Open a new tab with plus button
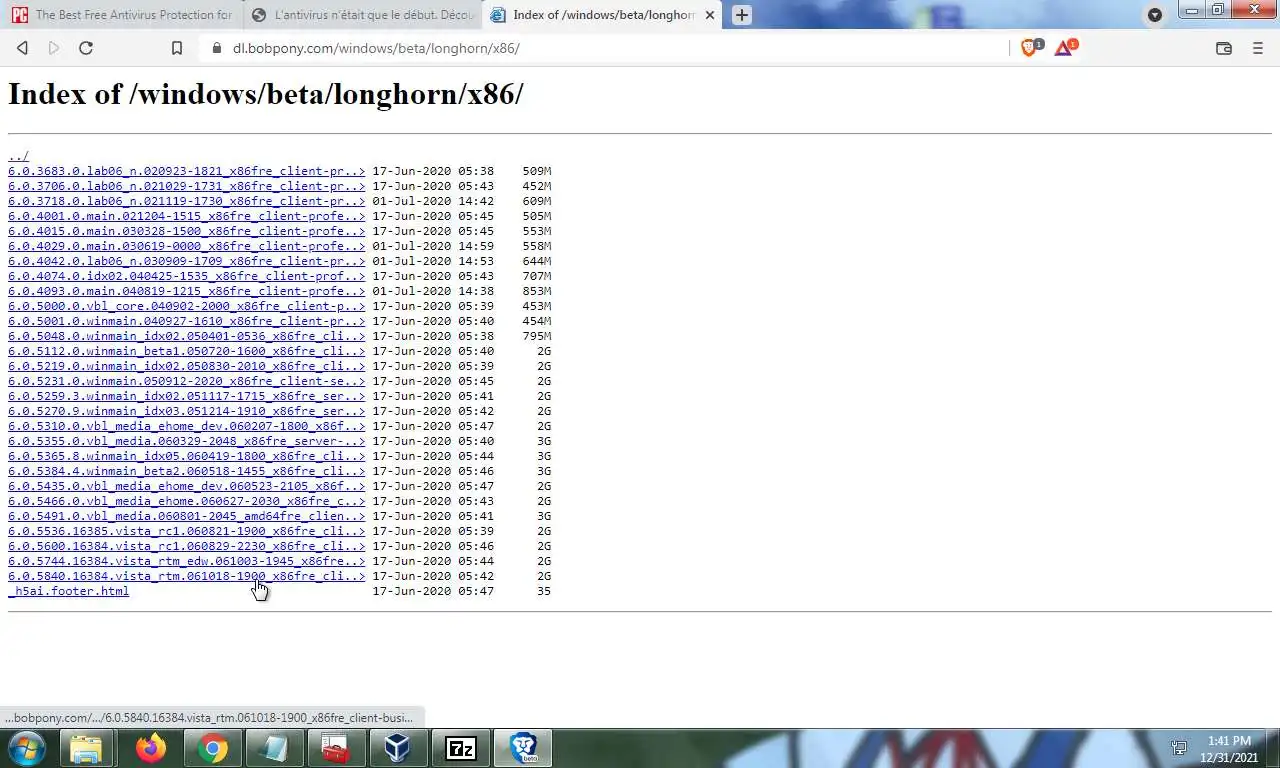1280x768 pixels. [x=741, y=15]
